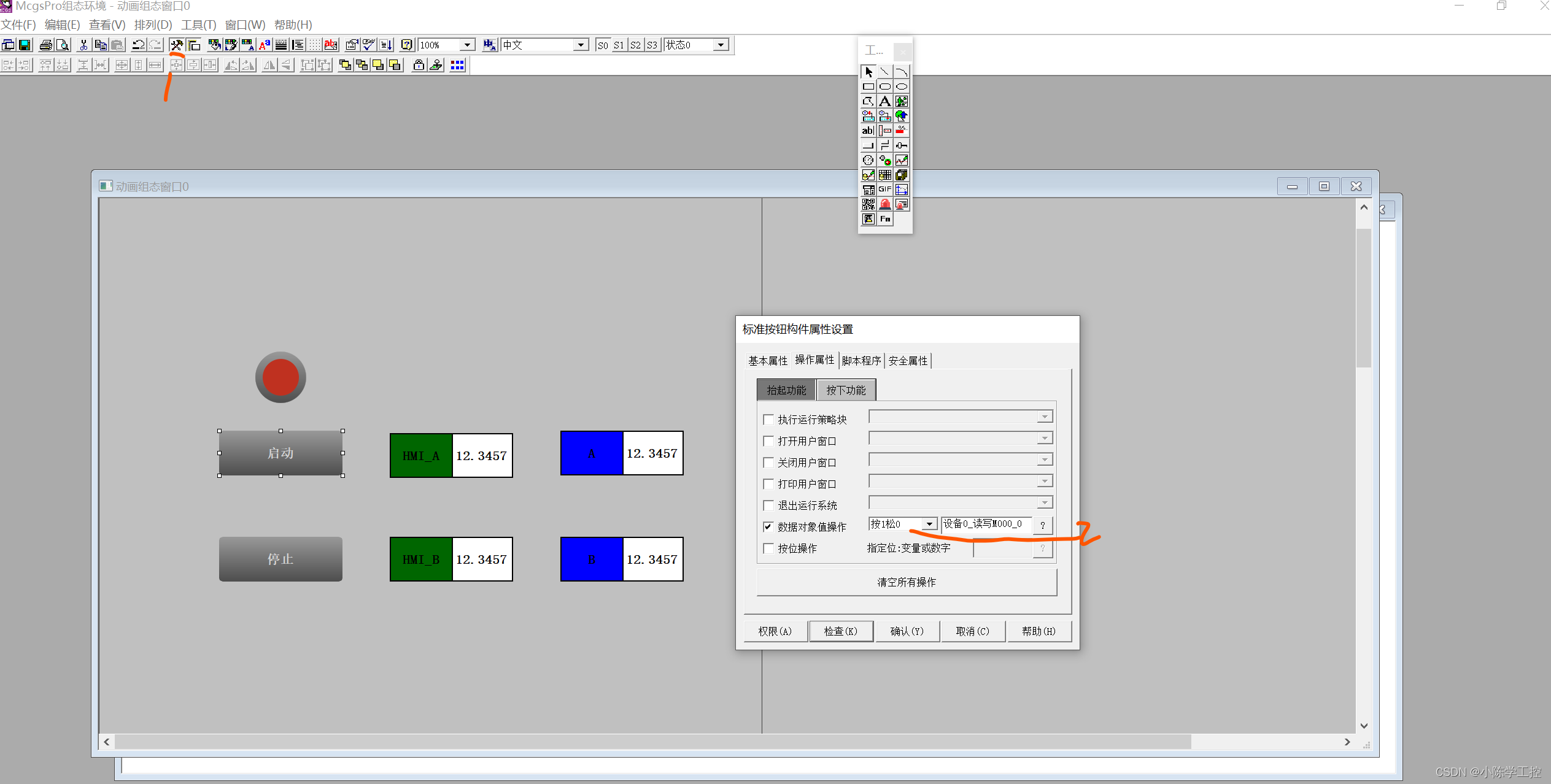
Task: Tick the 按位操作 checkbox
Action: click(768, 548)
